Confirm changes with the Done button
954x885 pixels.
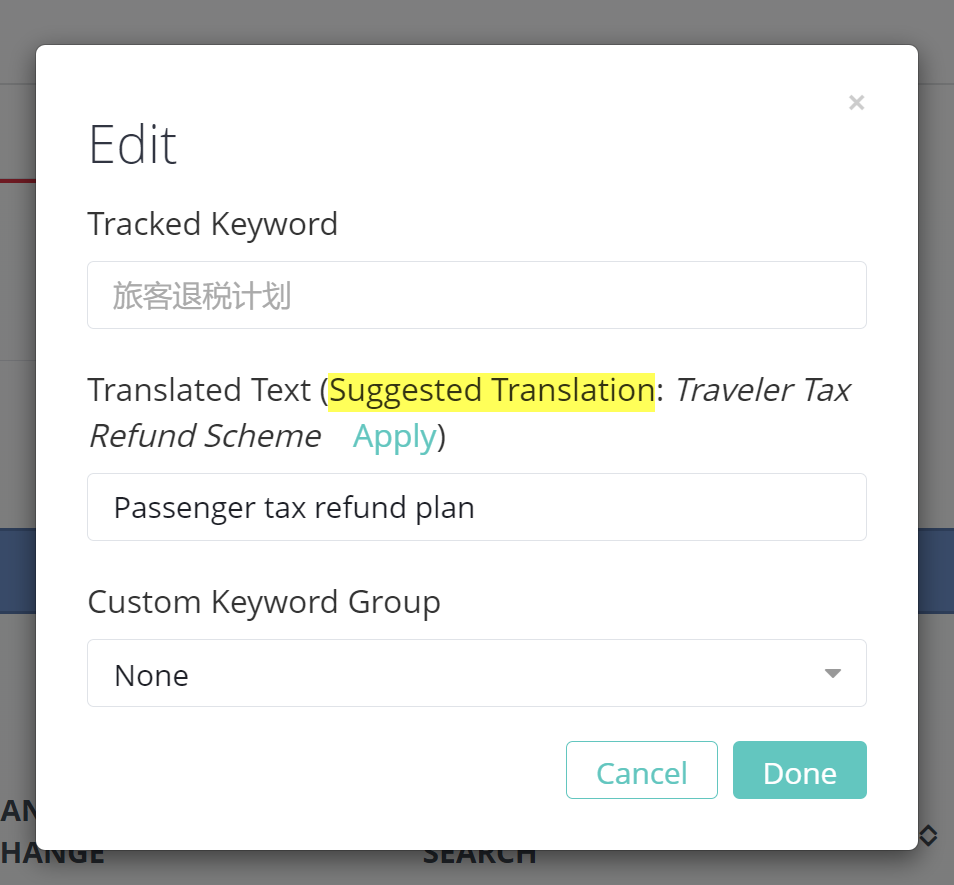[x=799, y=771]
